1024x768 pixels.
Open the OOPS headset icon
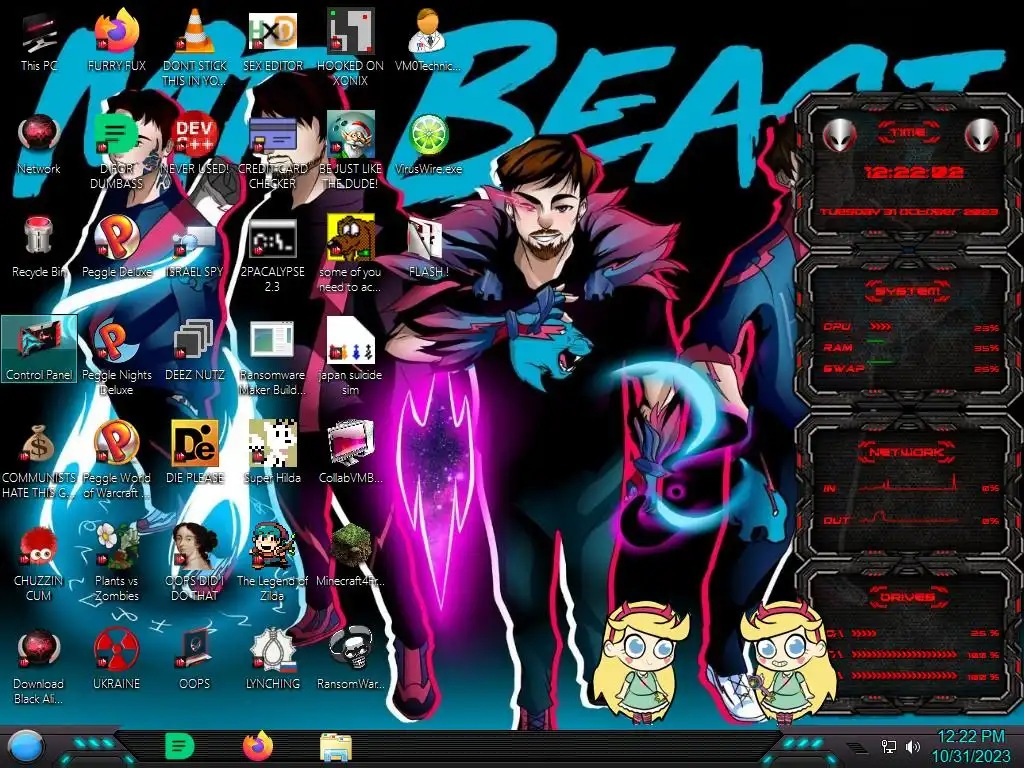(x=195, y=660)
